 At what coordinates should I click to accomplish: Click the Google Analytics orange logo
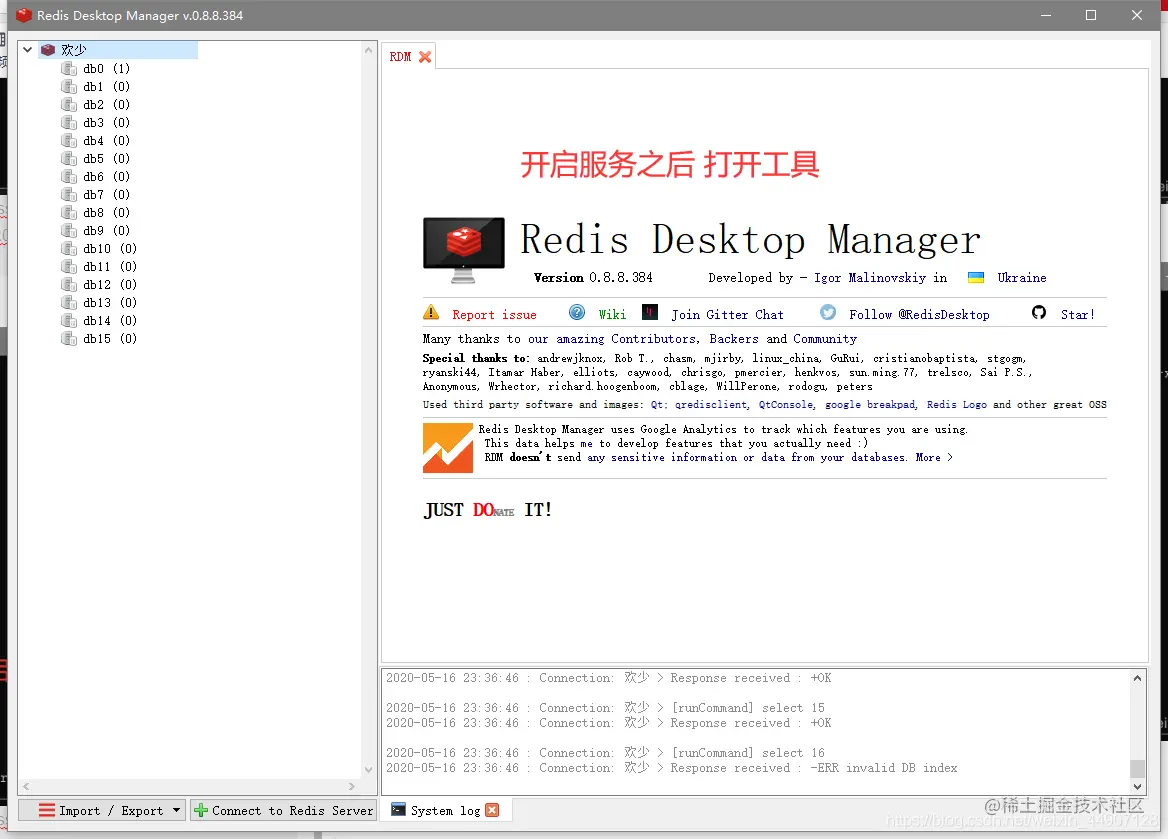click(x=448, y=448)
